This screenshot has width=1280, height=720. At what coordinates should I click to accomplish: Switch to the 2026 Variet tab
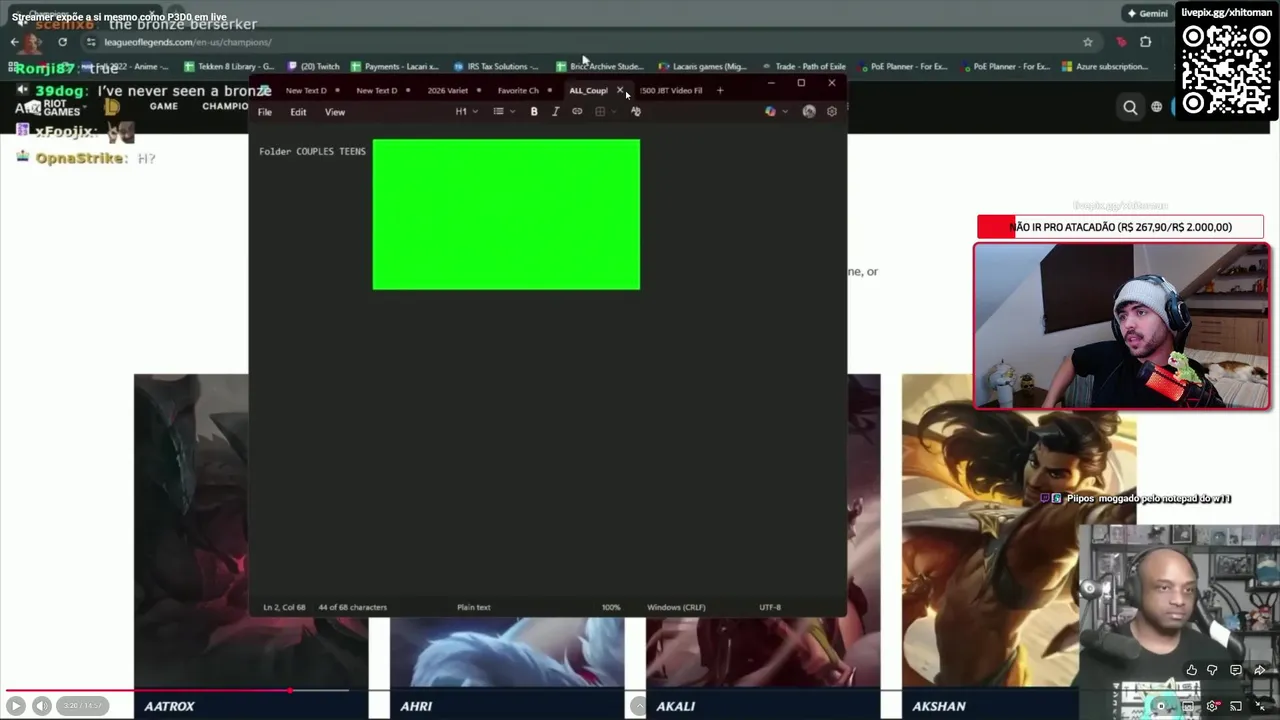[448, 90]
